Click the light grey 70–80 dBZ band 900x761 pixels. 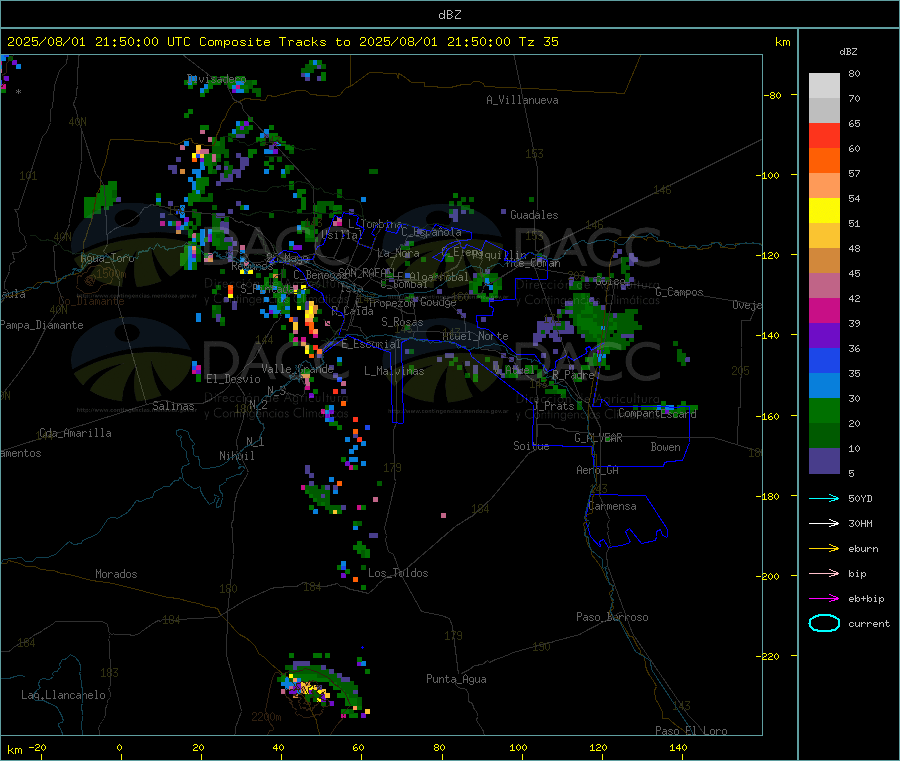(824, 86)
